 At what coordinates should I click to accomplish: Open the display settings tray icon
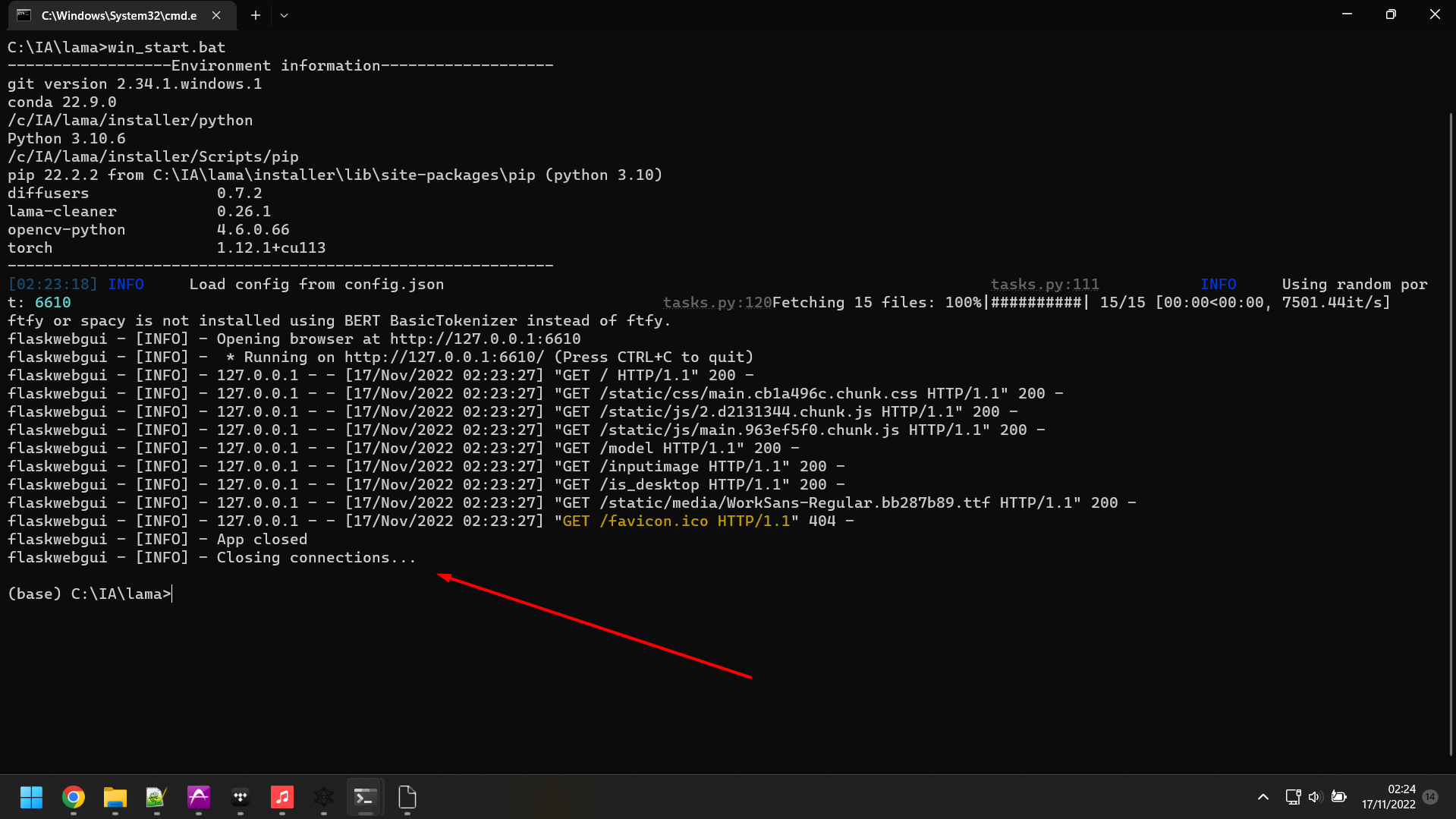[x=1292, y=797]
